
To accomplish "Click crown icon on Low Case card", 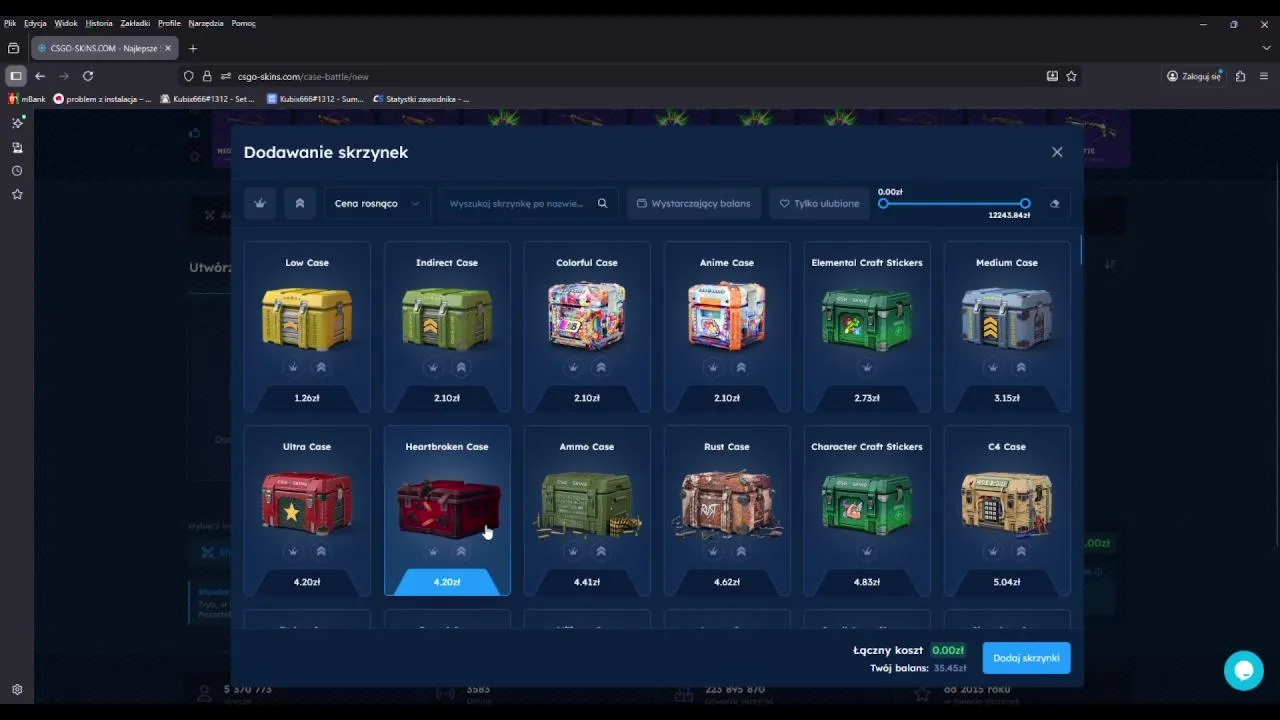I will click(293, 367).
